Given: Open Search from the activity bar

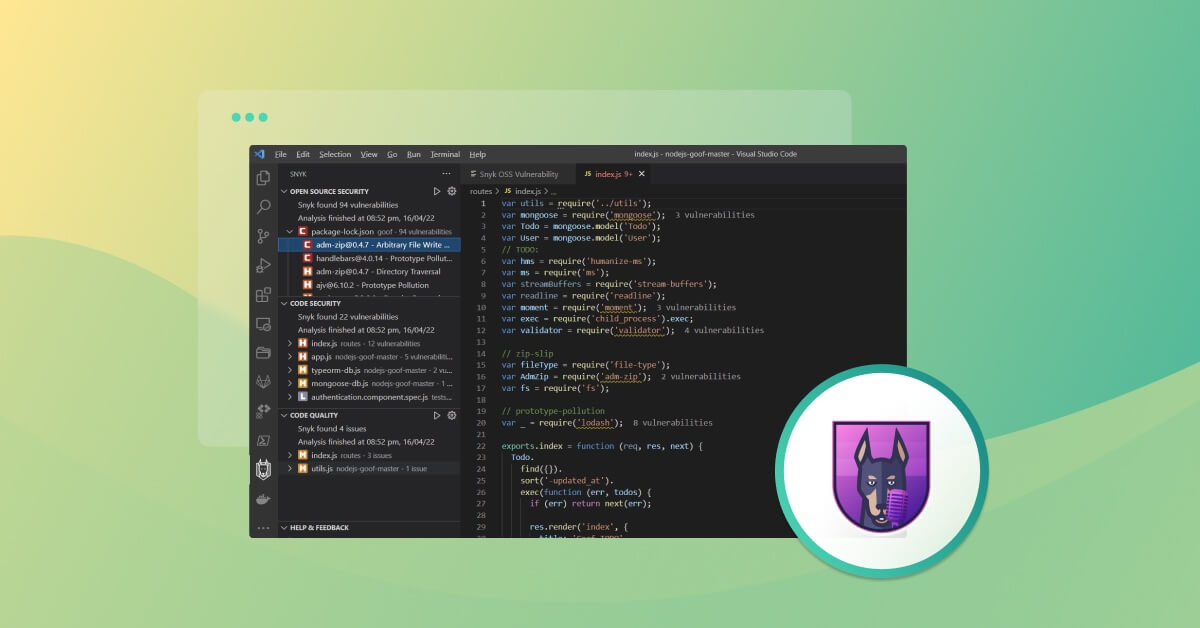Looking at the screenshot, I should point(263,207).
